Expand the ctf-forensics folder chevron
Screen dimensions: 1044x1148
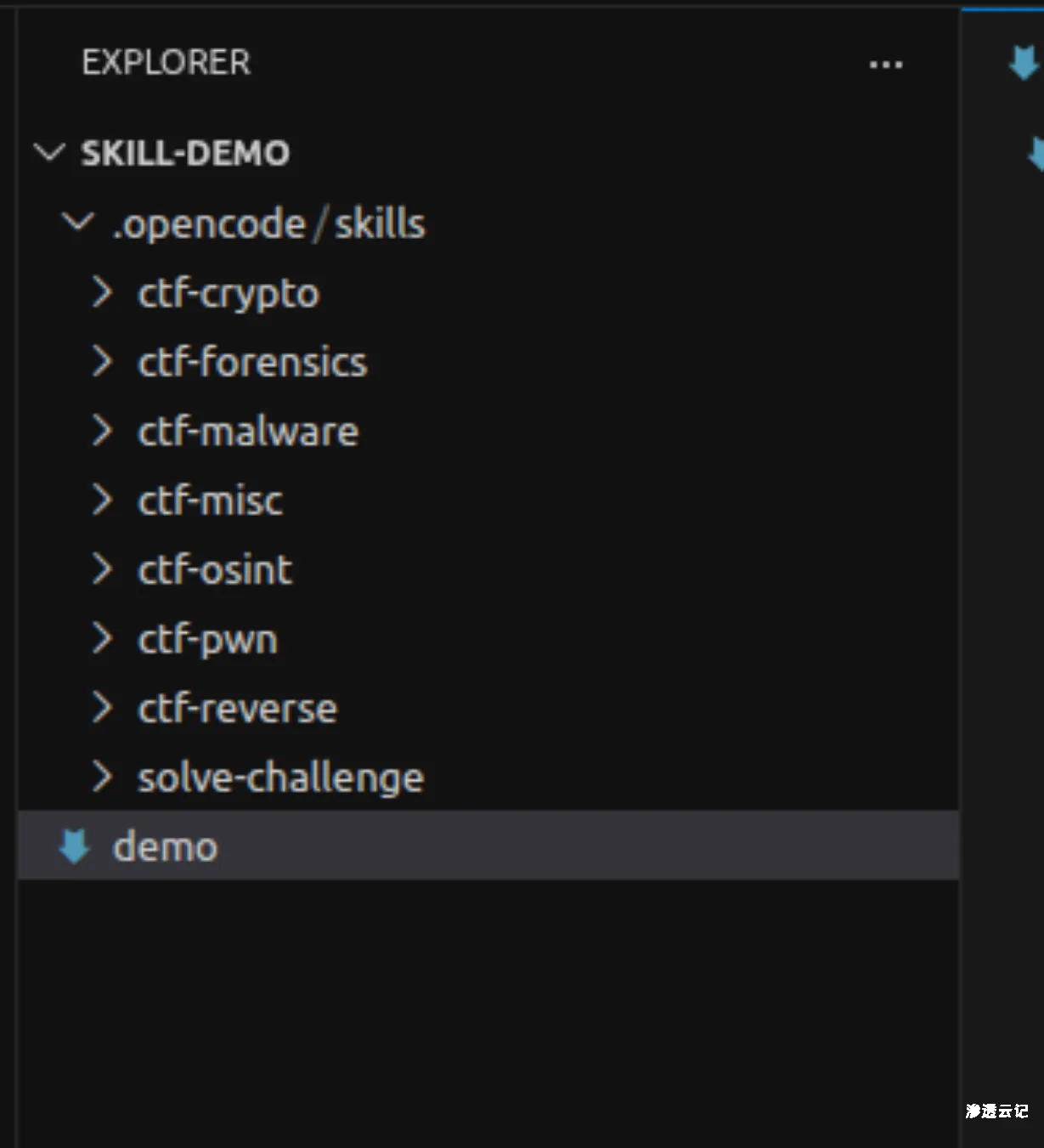point(102,362)
